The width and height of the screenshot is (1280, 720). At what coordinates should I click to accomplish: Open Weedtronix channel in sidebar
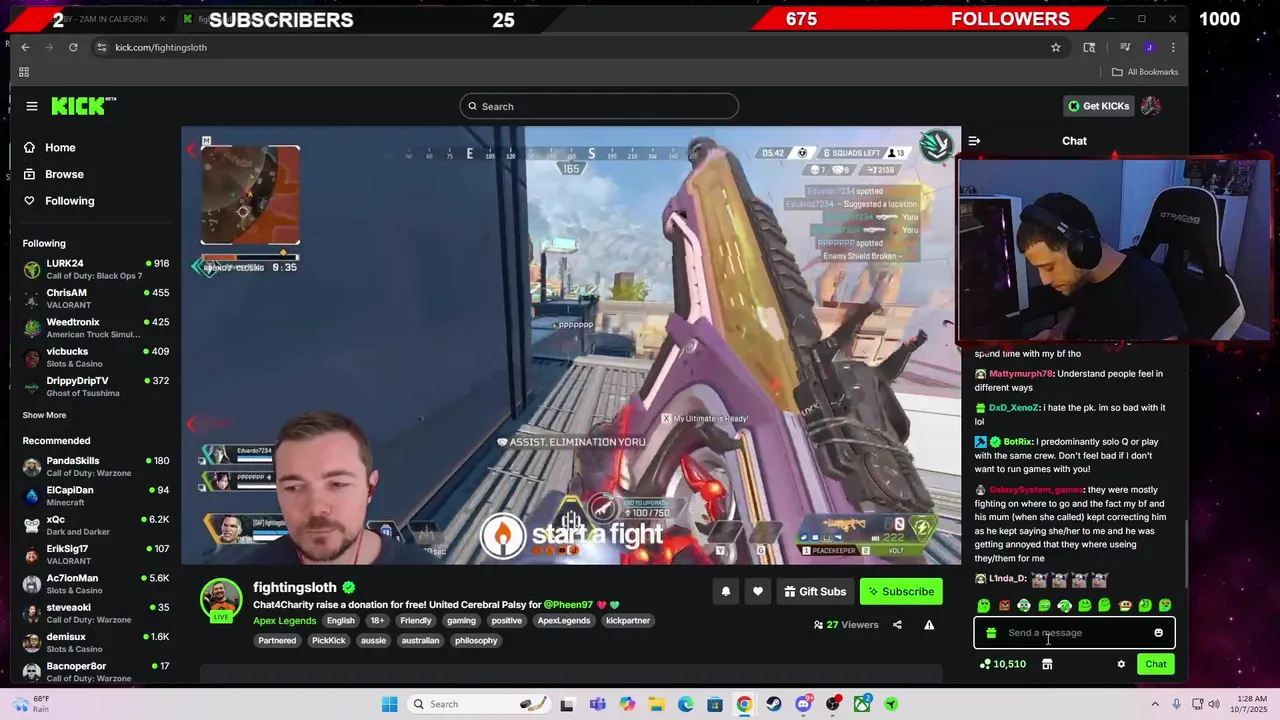(96, 328)
